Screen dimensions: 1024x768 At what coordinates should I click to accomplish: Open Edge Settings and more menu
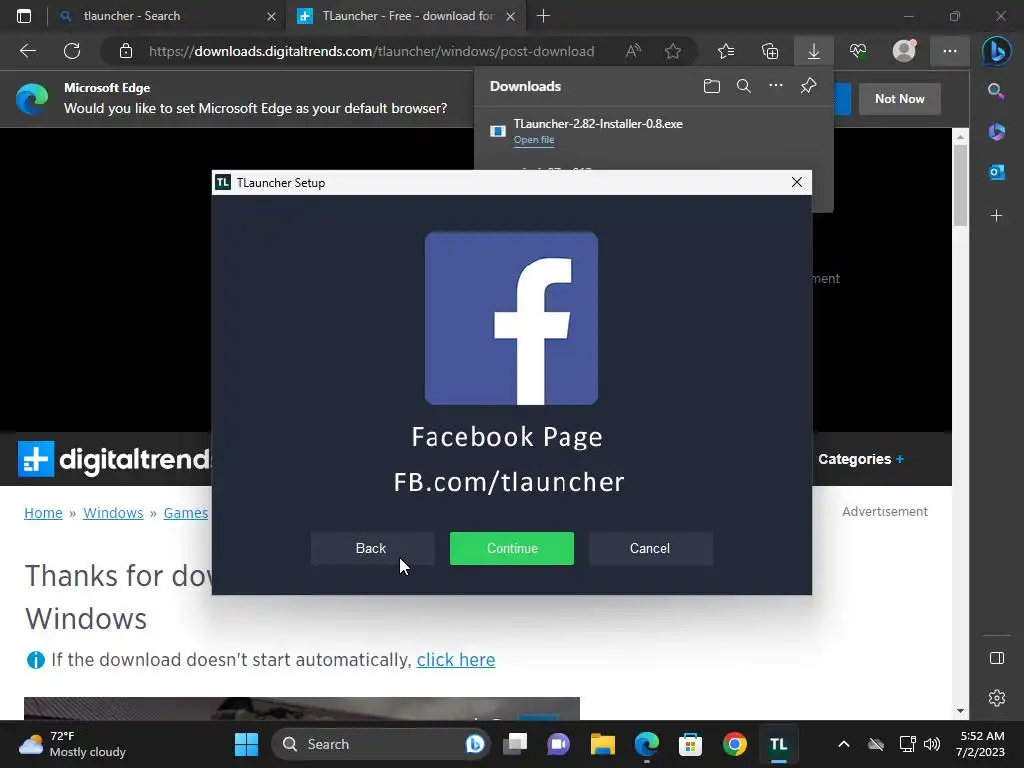click(950, 51)
